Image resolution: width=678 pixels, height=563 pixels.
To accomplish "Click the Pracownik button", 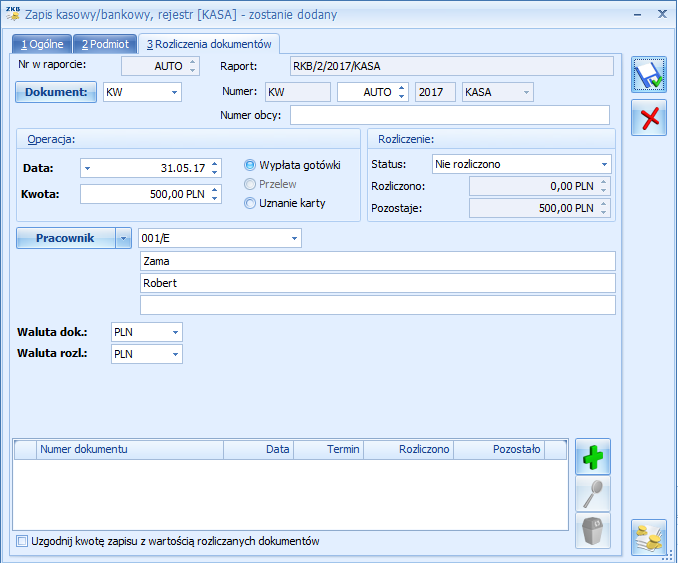I will pyautogui.click(x=65, y=238).
